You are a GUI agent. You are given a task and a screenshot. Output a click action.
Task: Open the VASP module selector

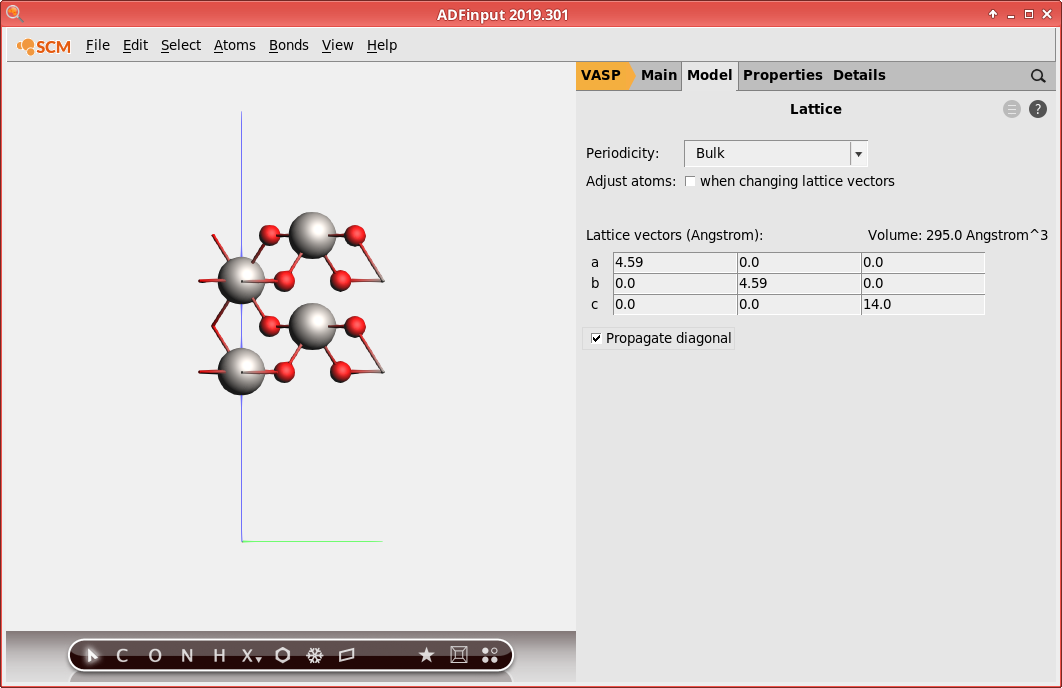pyautogui.click(x=604, y=75)
